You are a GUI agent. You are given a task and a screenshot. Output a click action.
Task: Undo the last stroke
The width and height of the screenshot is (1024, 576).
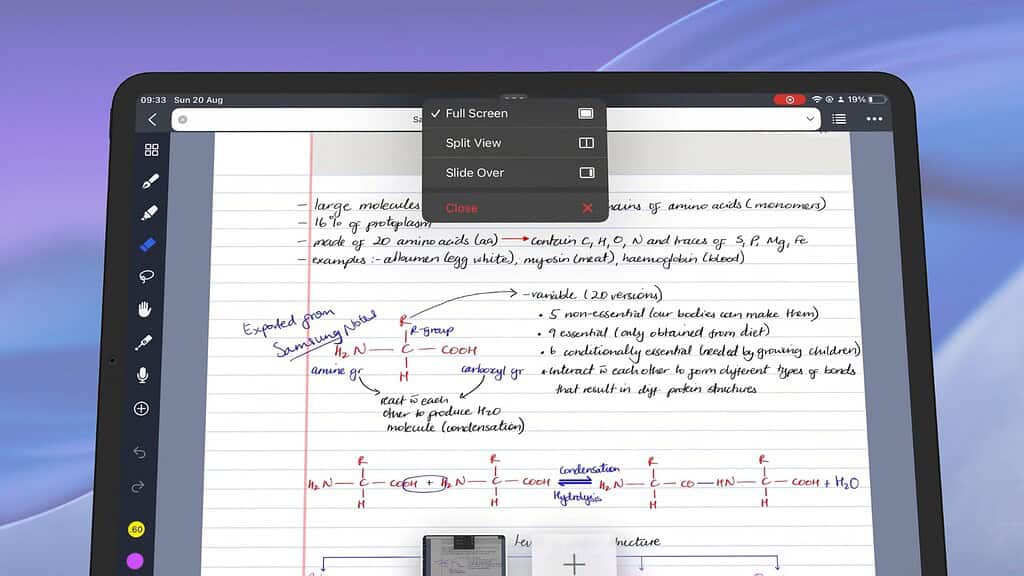(139, 452)
